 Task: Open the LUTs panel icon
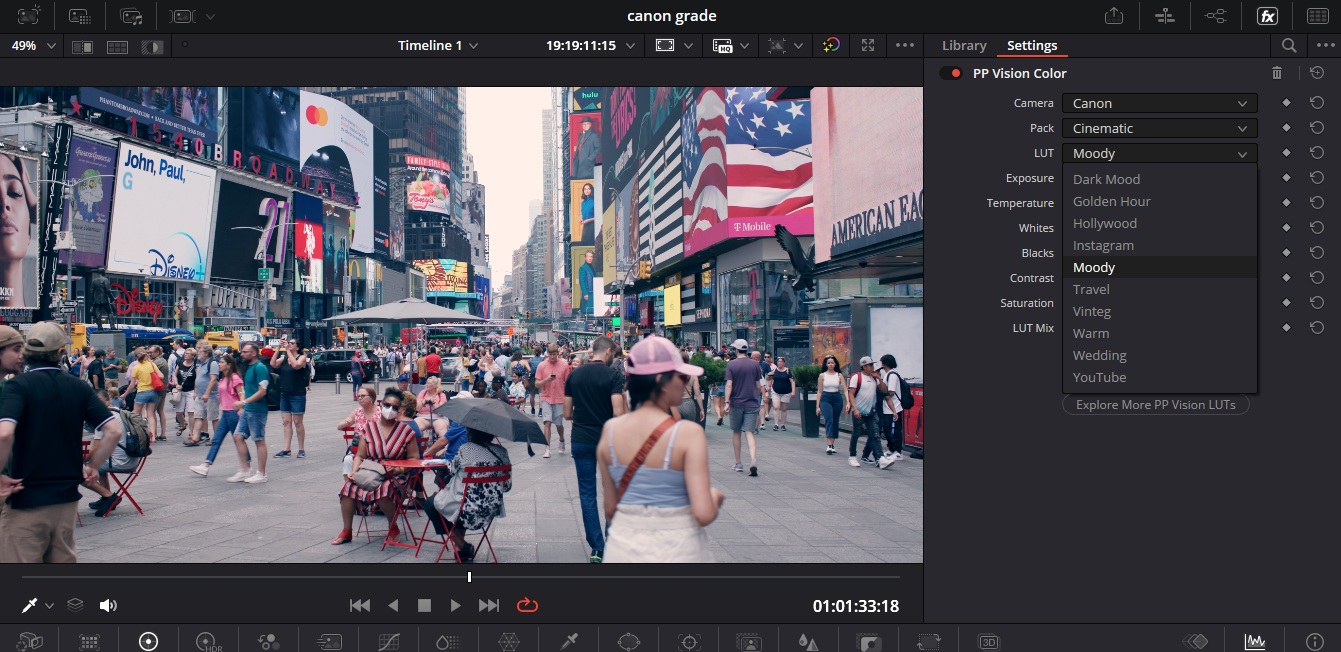coord(80,16)
